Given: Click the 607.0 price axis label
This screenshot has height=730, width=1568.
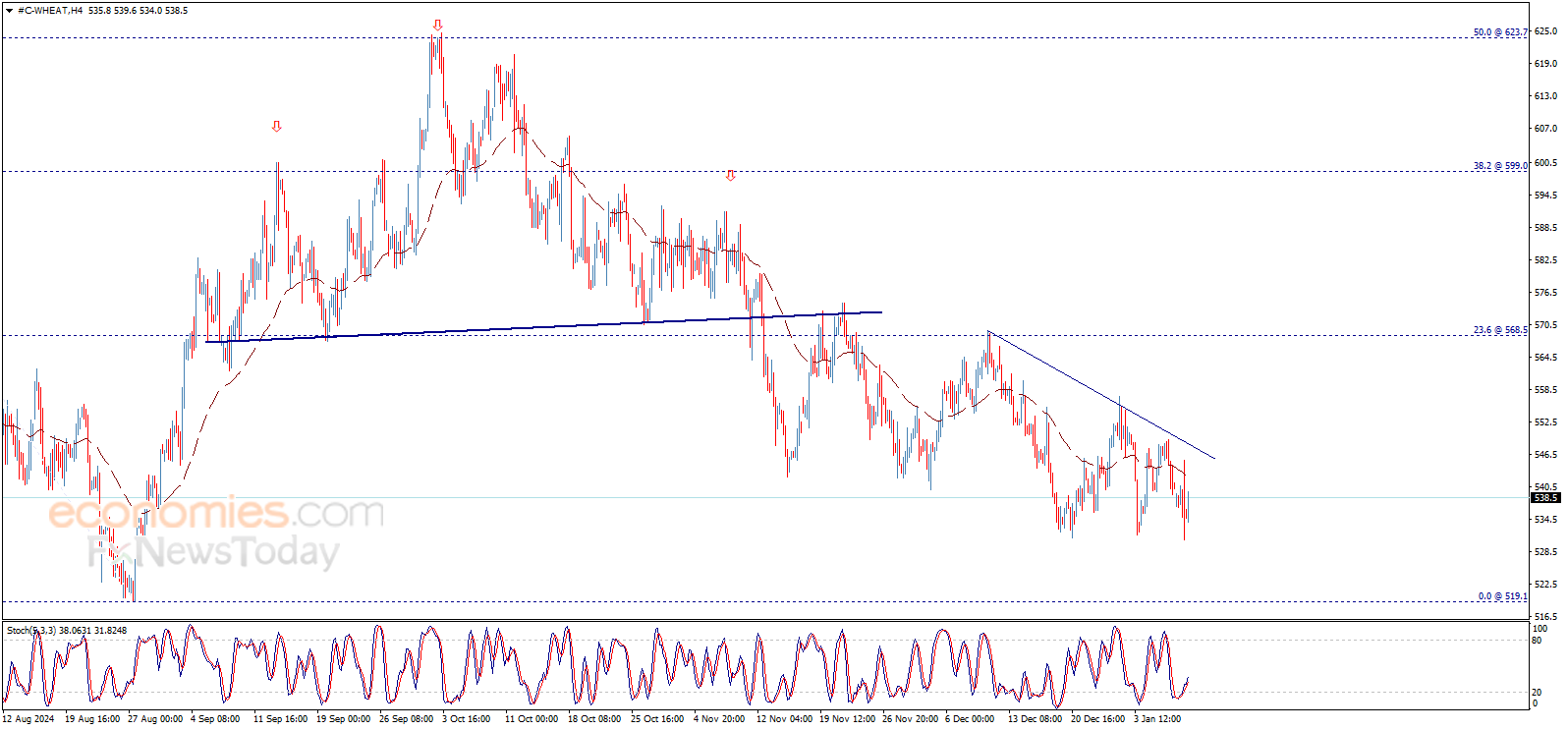Looking at the screenshot, I should tap(1545, 129).
